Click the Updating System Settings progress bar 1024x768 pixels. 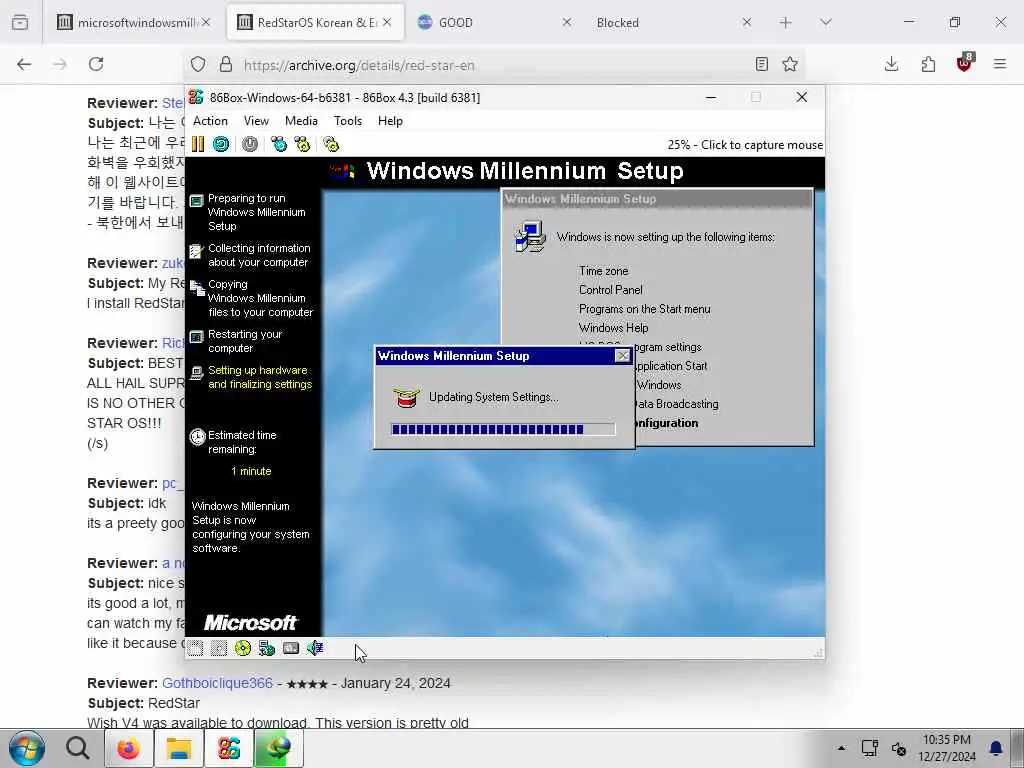tap(503, 429)
